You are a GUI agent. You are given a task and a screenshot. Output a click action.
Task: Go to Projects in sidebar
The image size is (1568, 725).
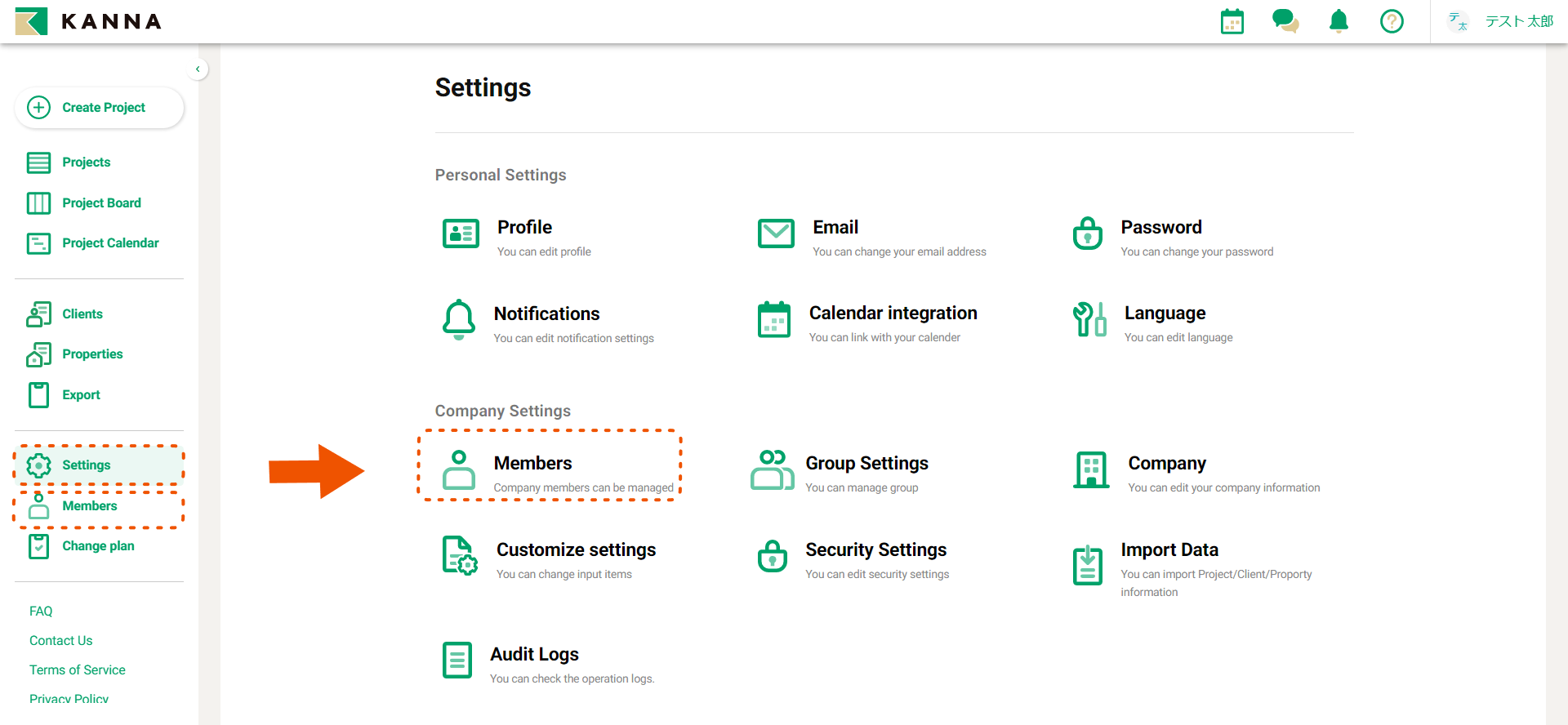(86, 162)
